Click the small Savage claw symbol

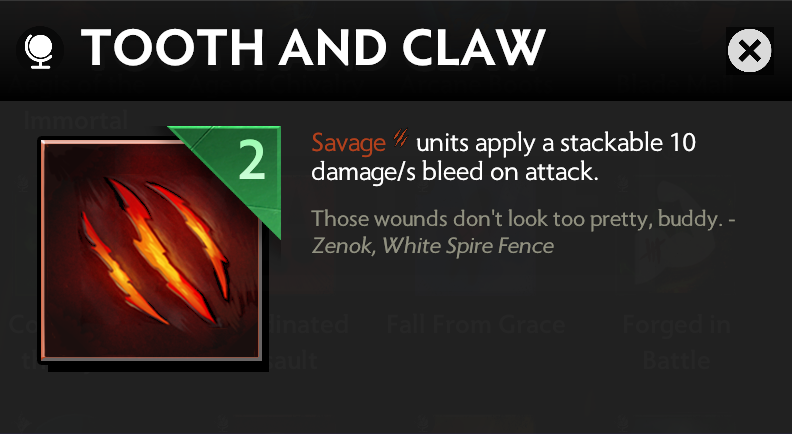click(x=401, y=138)
